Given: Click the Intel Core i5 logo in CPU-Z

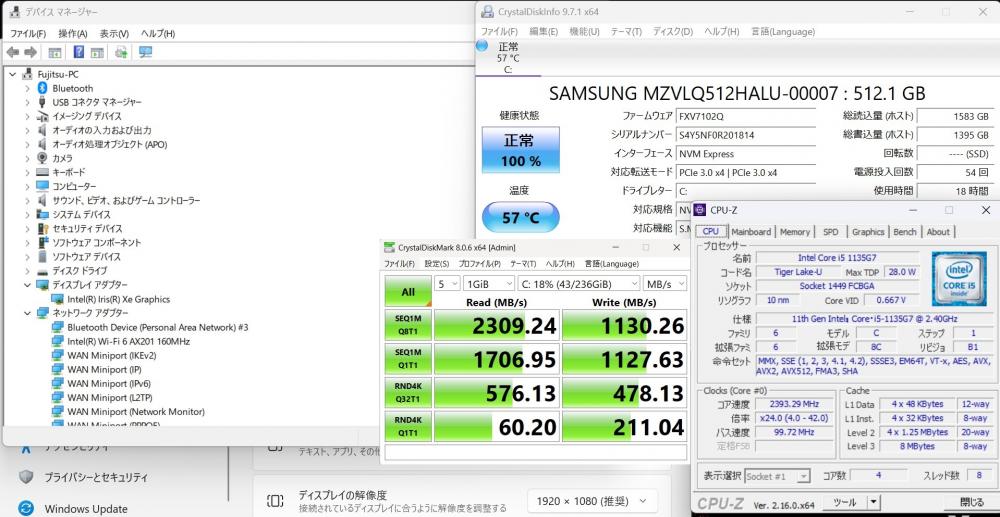Looking at the screenshot, I should pos(959,279).
